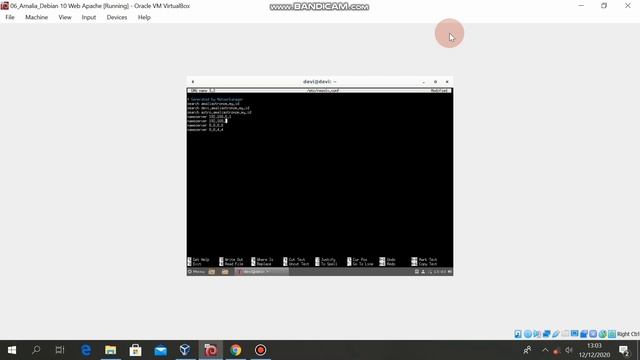Click the red recording tray icon
The image size is (640, 360).
556,351
